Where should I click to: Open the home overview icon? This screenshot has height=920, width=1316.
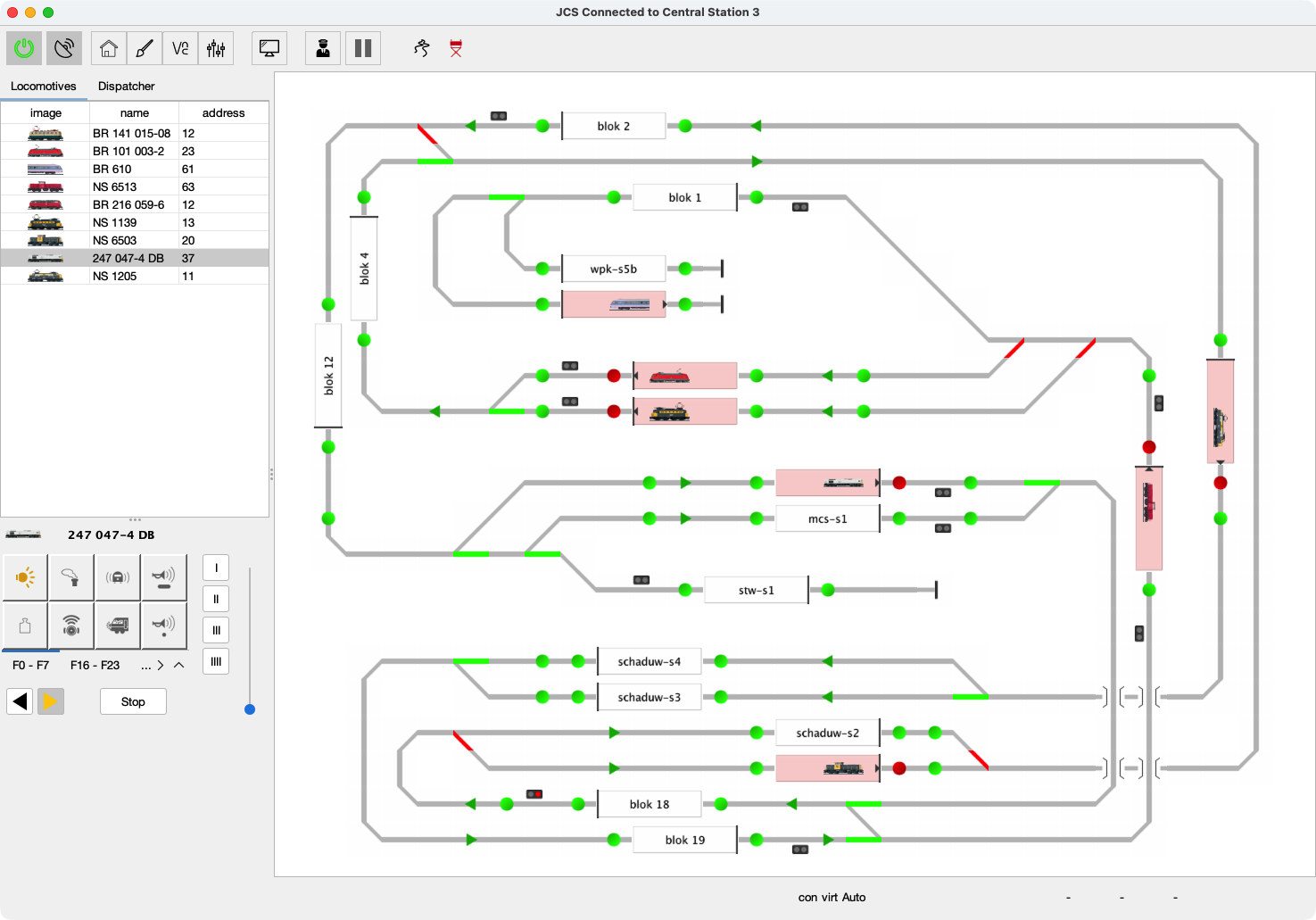109,48
